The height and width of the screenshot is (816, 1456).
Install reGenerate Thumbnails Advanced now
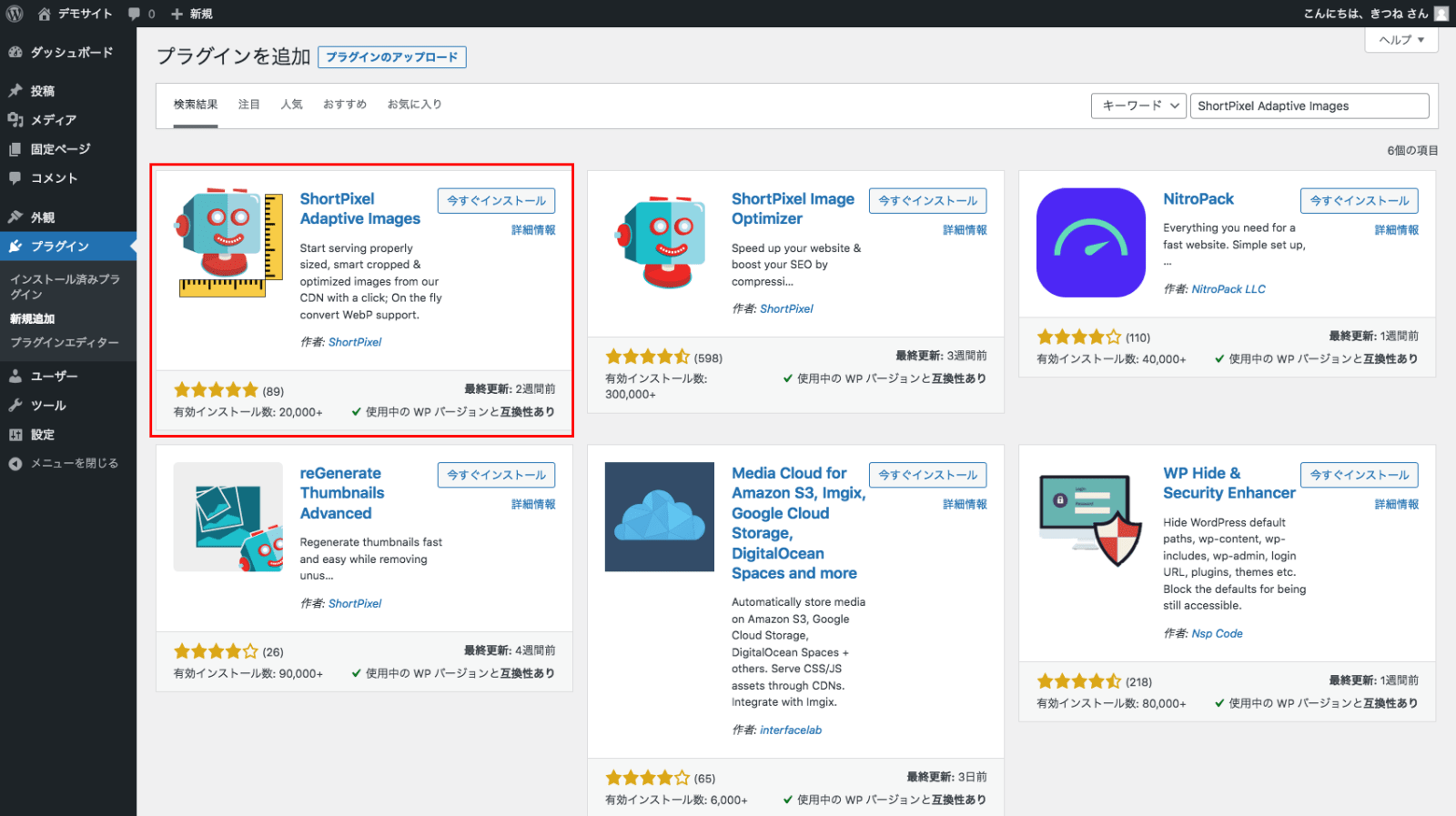tap(497, 475)
